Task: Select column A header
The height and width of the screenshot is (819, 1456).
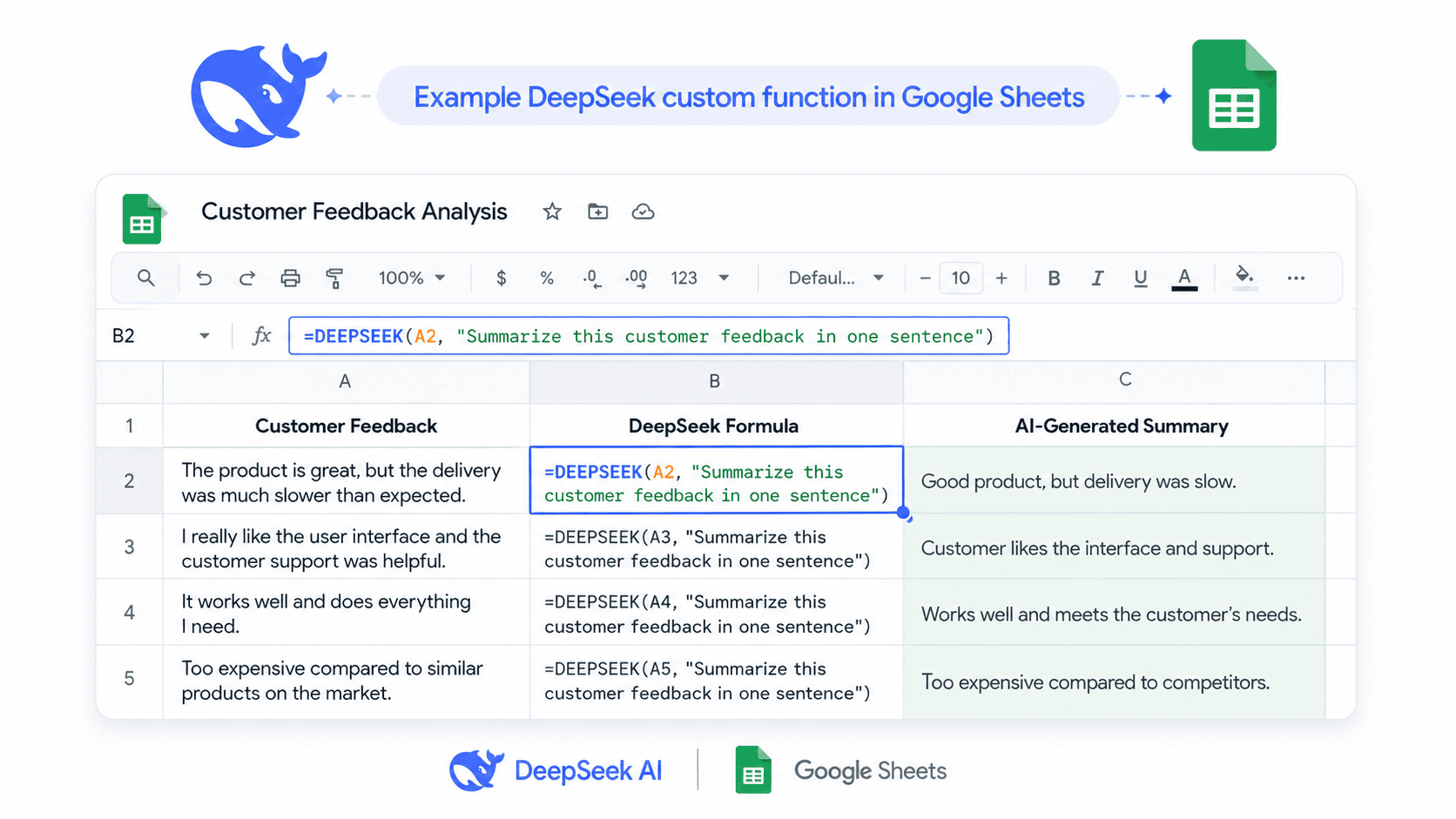Action: 346,381
